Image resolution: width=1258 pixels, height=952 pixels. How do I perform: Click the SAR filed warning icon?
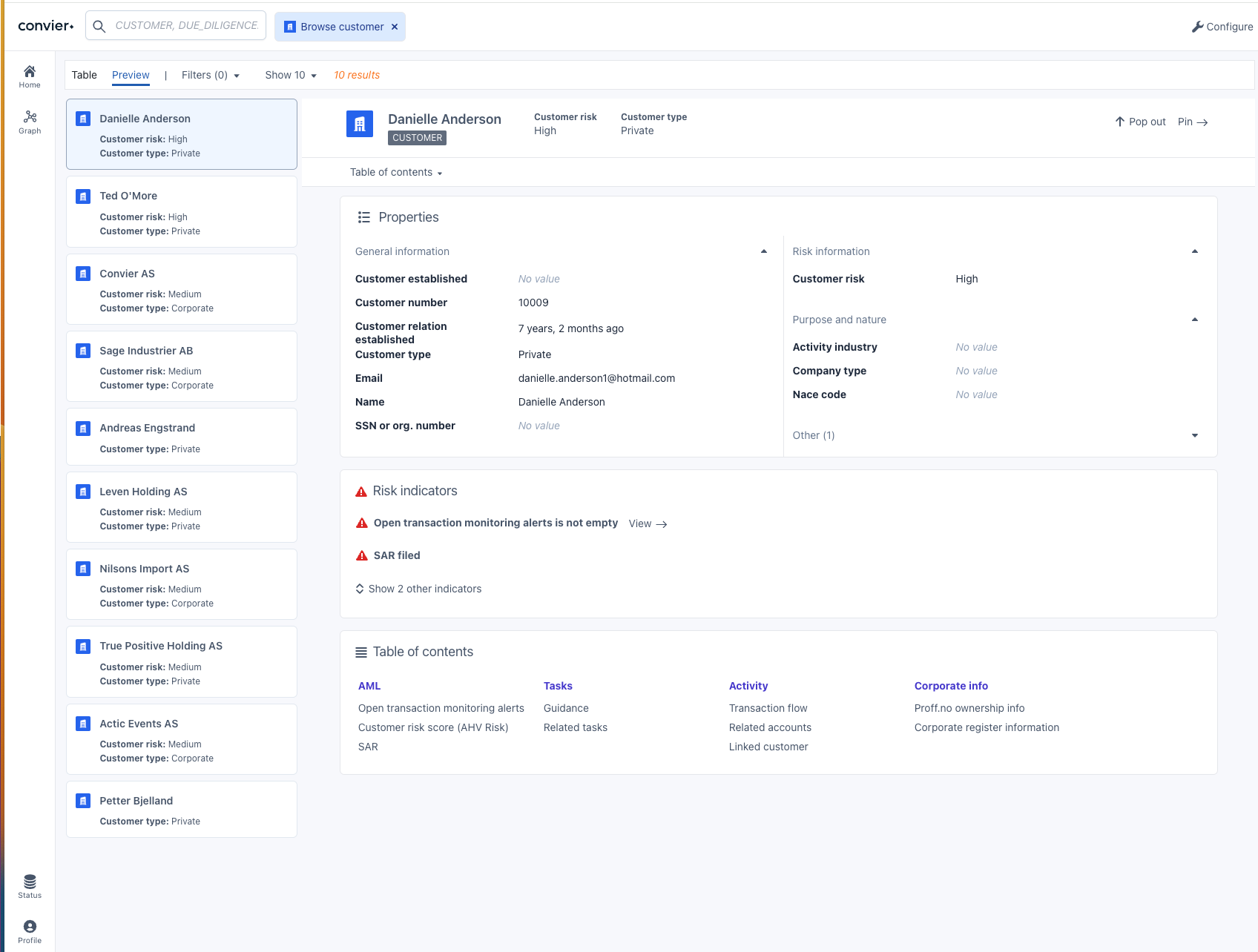(x=362, y=555)
